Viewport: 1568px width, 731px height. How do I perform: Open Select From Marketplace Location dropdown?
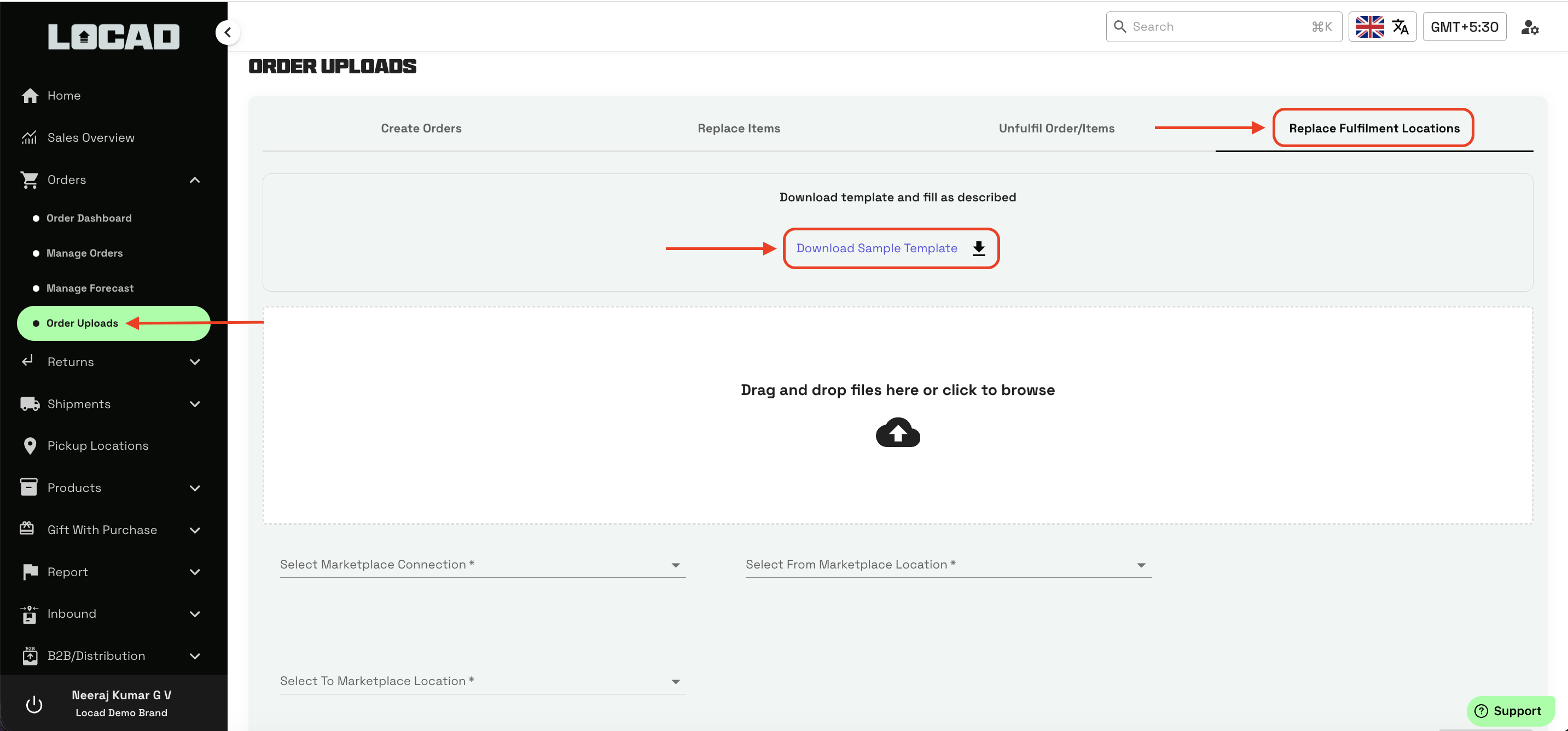(948, 565)
